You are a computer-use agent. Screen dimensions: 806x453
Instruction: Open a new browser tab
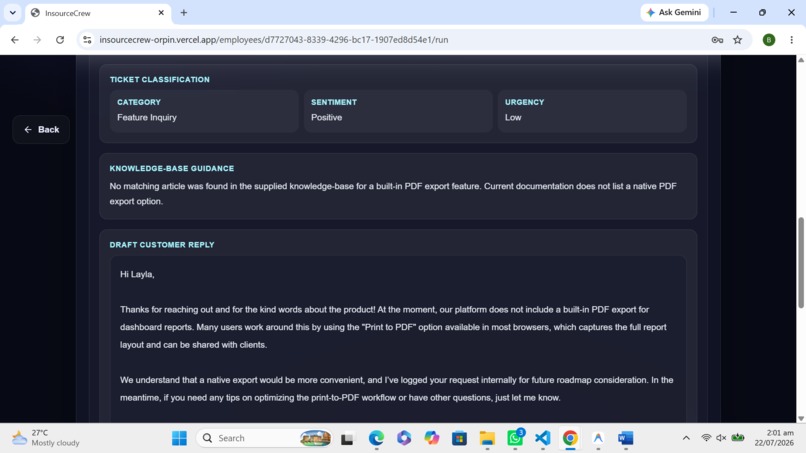point(184,13)
